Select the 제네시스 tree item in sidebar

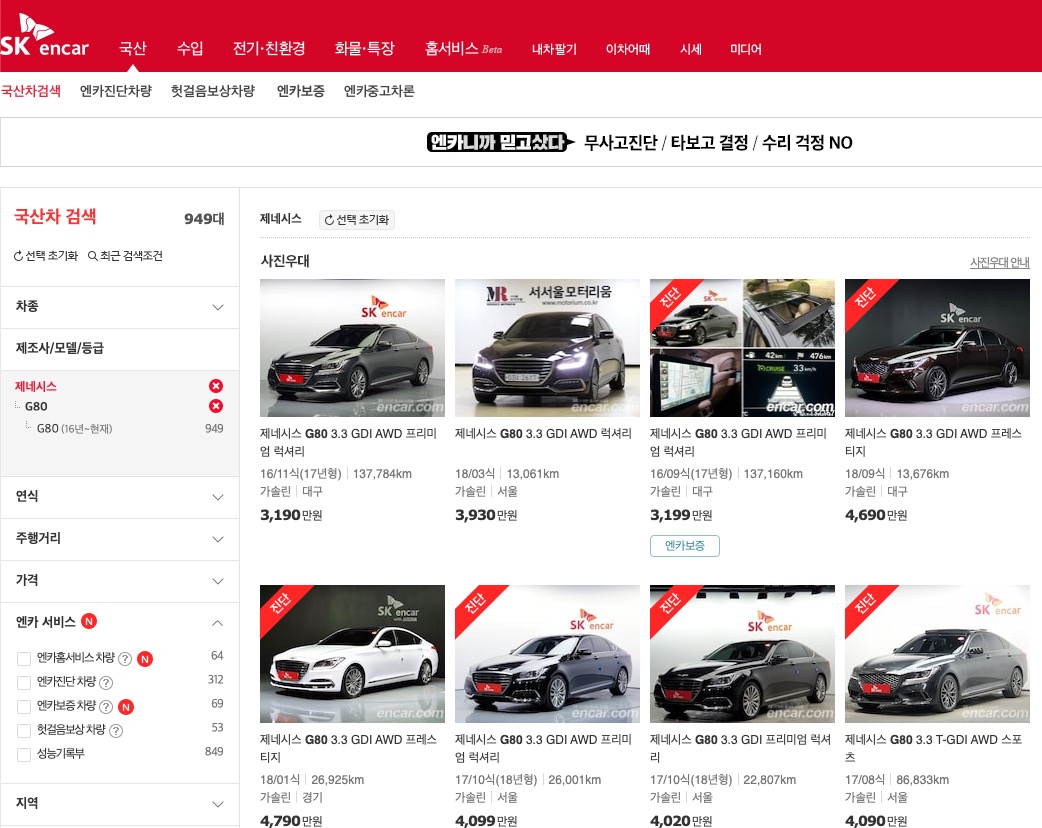coord(36,386)
